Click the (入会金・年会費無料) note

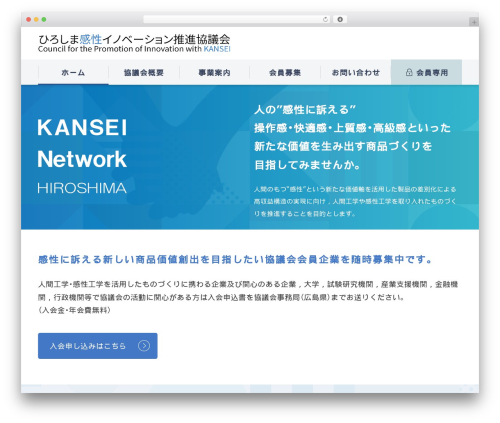(x=74, y=310)
